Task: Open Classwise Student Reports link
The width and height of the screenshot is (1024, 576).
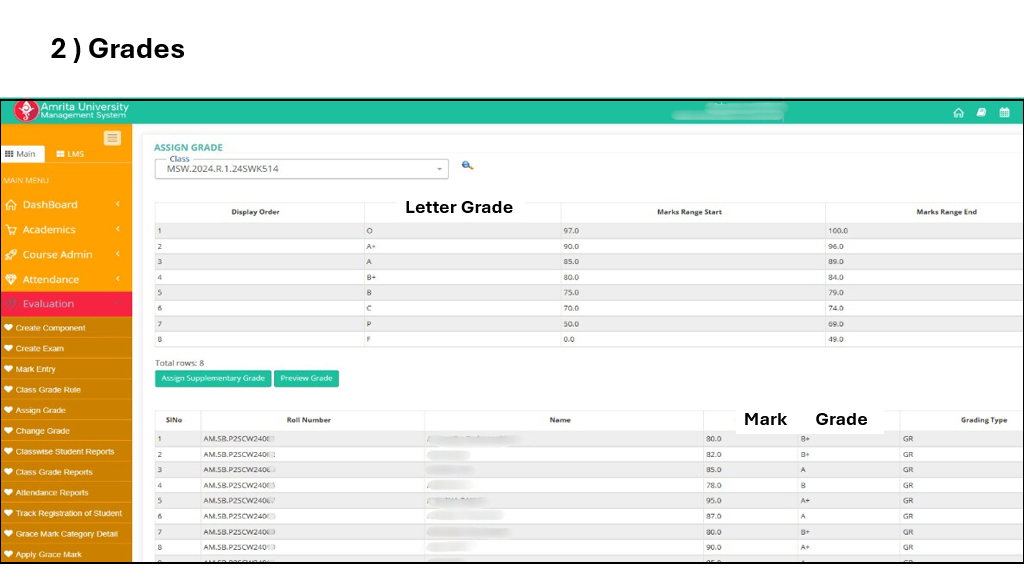Action: (x=64, y=452)
